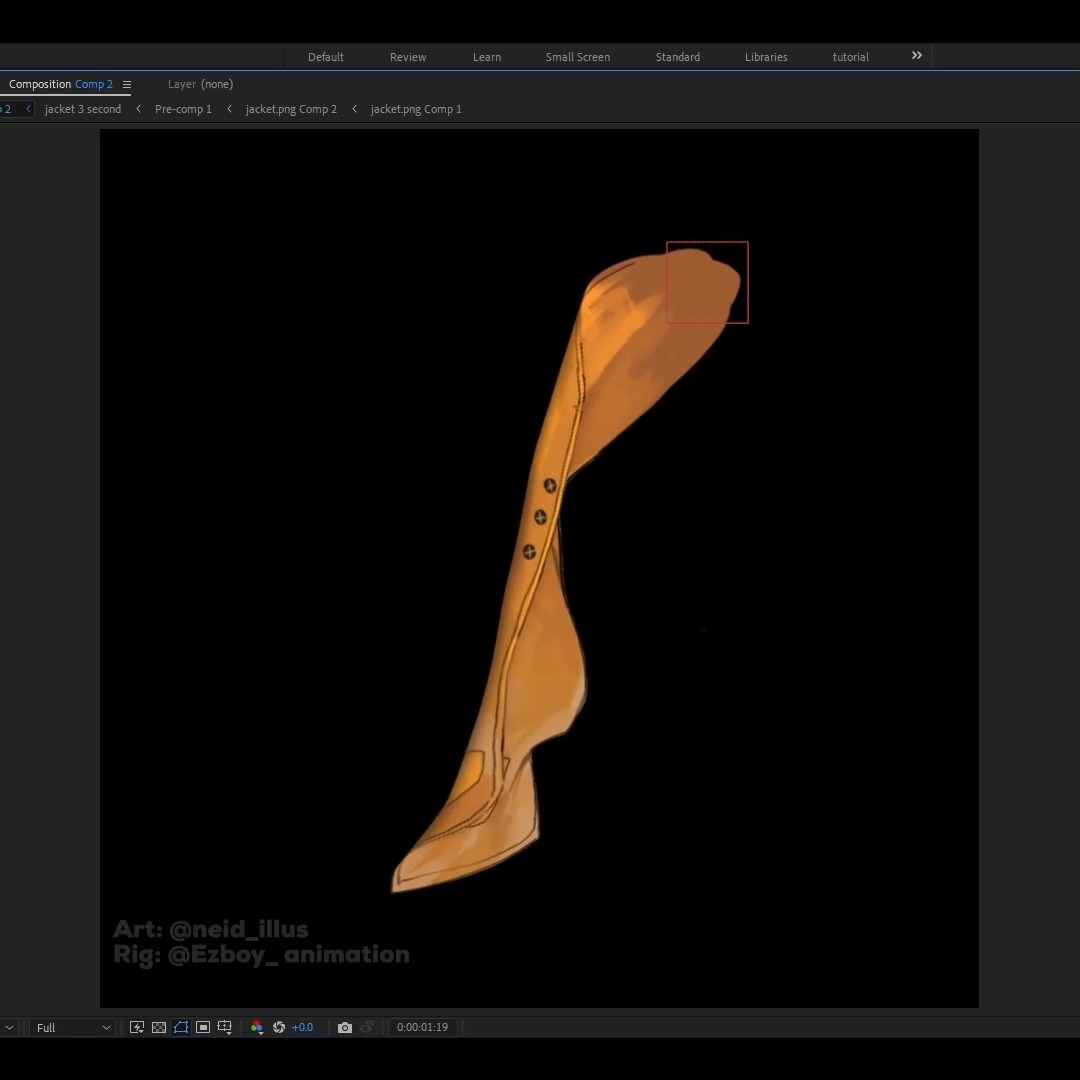Expand the workspace overflow double-chevron
This screenshot has width=1080, height=1080.
click(x=917, y=55)
